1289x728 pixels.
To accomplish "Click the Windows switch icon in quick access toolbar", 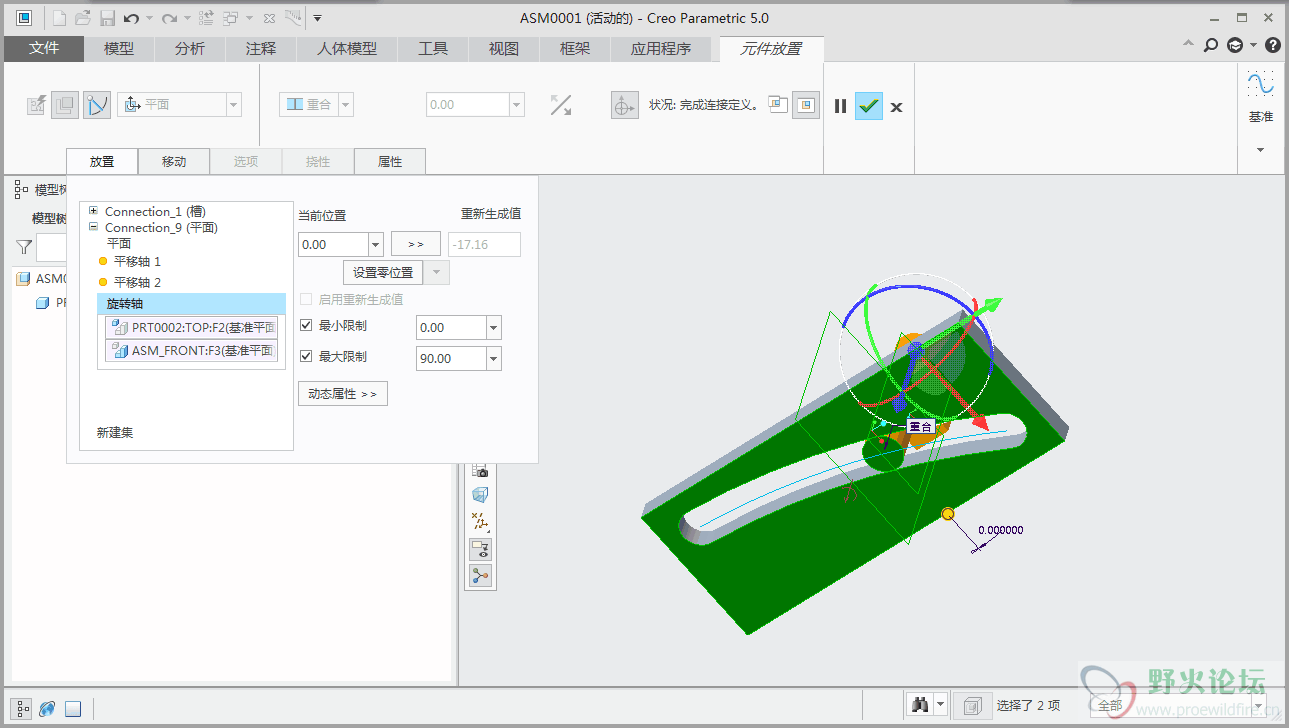I will [x=231, y=18].
